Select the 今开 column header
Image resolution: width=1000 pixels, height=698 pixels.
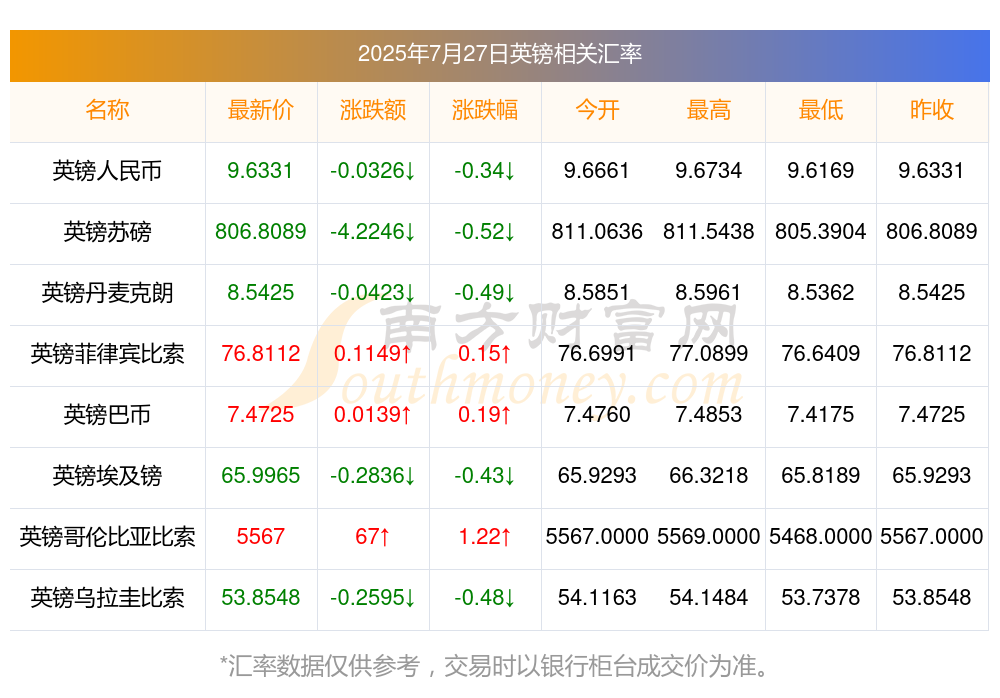597,110
